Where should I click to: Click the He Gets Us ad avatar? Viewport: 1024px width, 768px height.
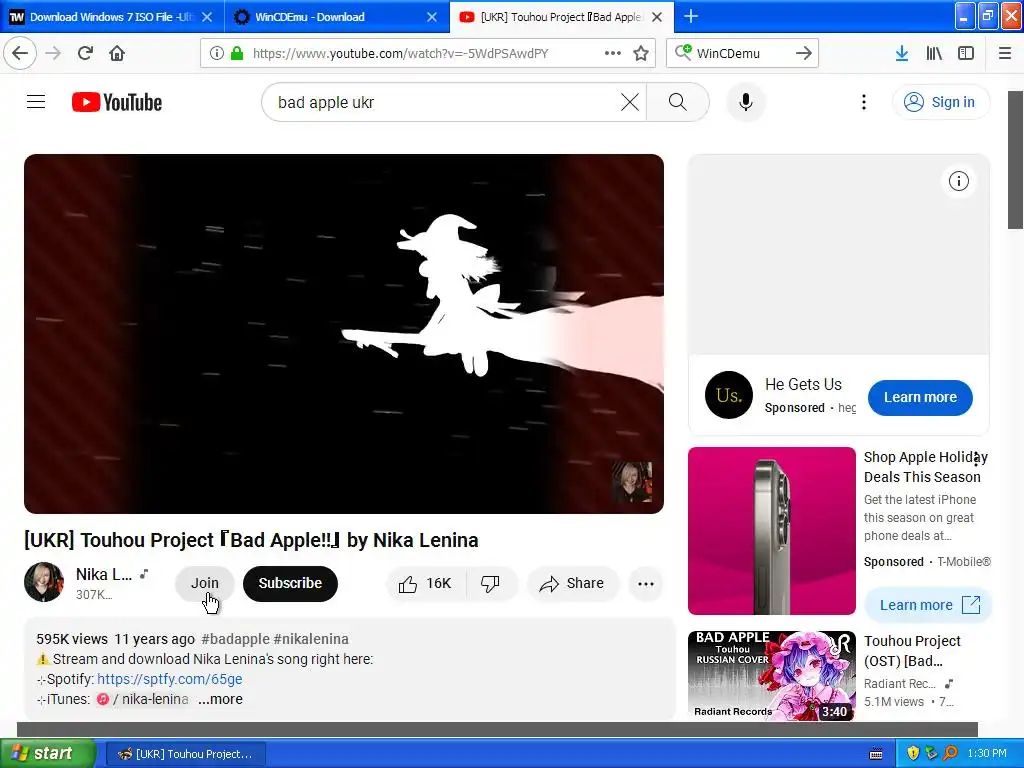729,395
